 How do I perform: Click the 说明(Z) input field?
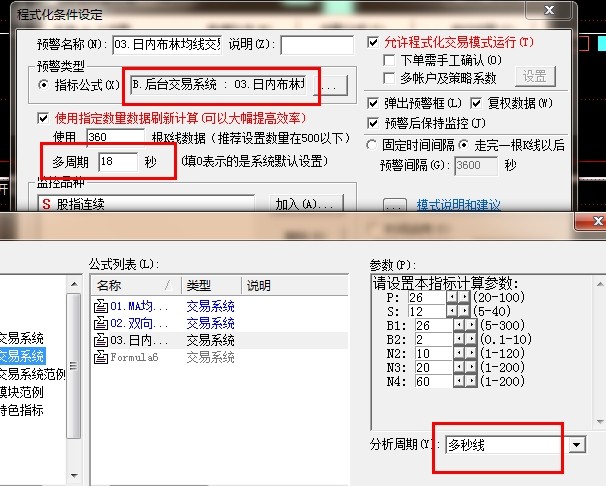[x=317, y=45]
